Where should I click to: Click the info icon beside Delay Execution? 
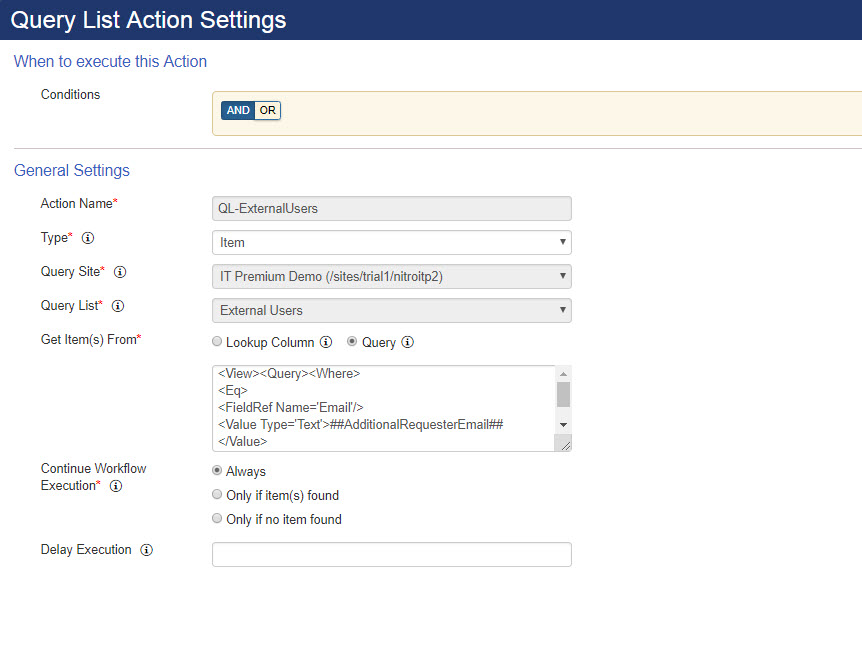point(147,550)
